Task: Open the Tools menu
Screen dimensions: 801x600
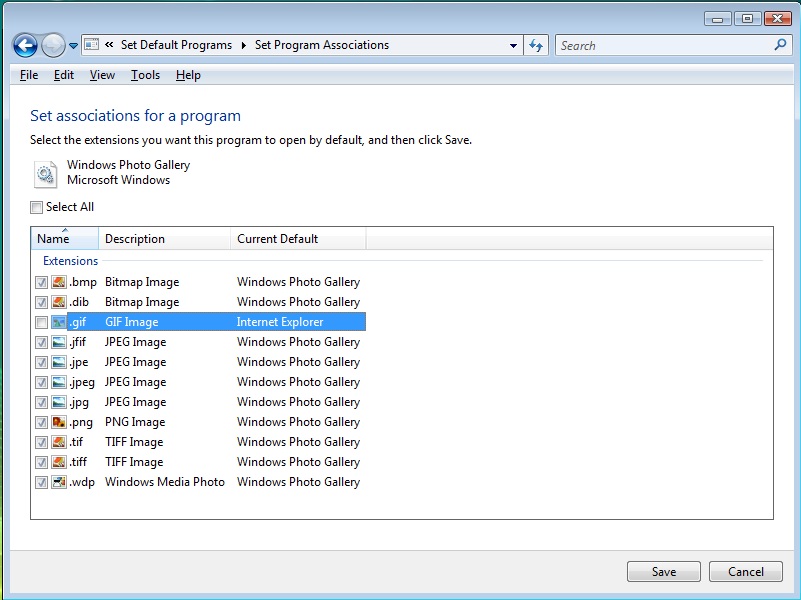Action: click(145, 75)
